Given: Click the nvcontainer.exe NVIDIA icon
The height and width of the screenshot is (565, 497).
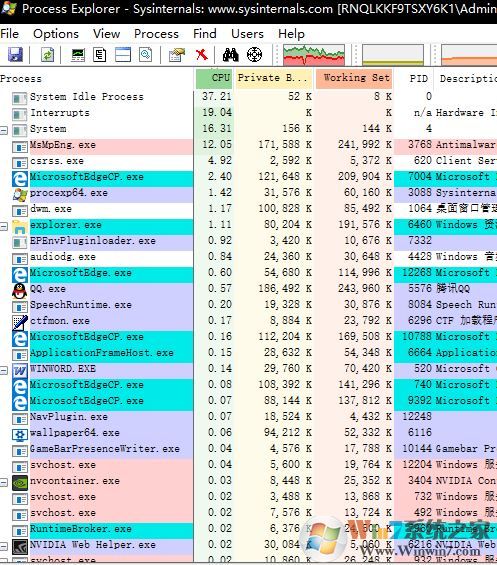Looking at the screenshot, I should coord(19,482).
